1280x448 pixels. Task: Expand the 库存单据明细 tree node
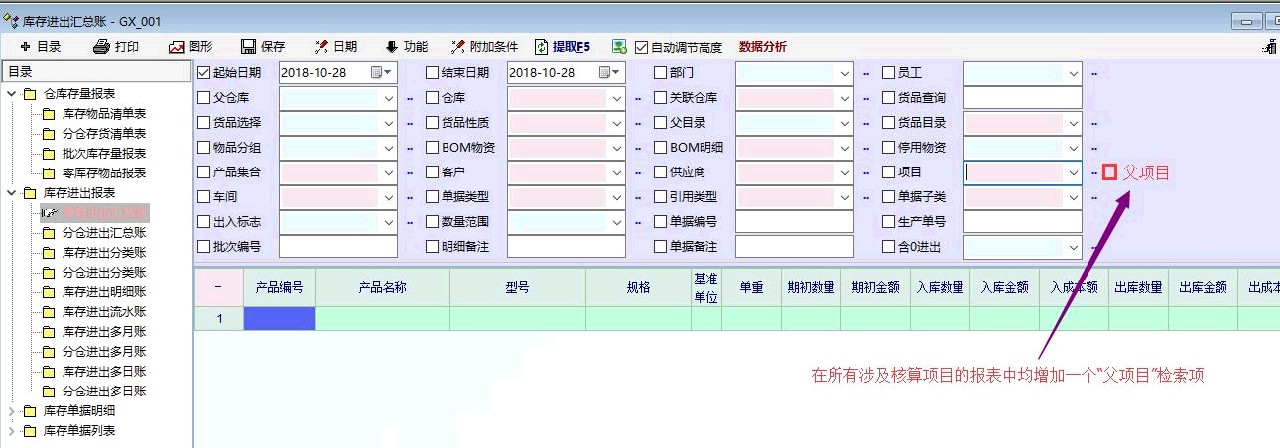pyautogui.click(x=12, y=410)
